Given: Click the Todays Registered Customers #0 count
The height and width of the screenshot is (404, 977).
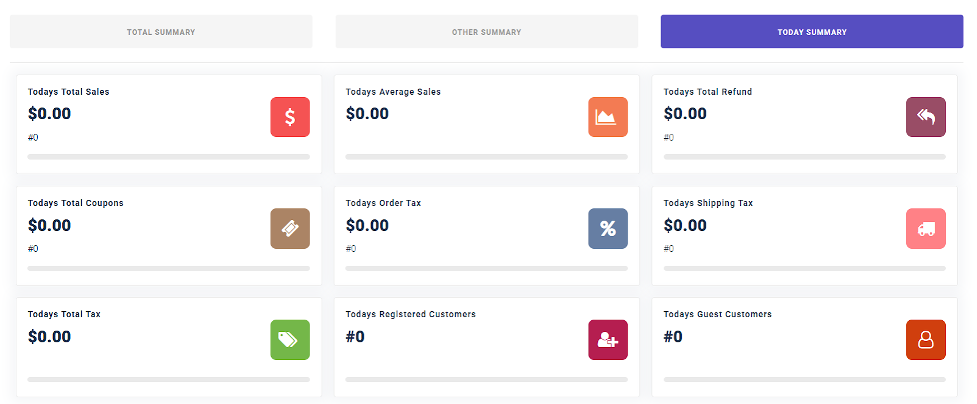Looking at the screenshot, I should 355,337.
